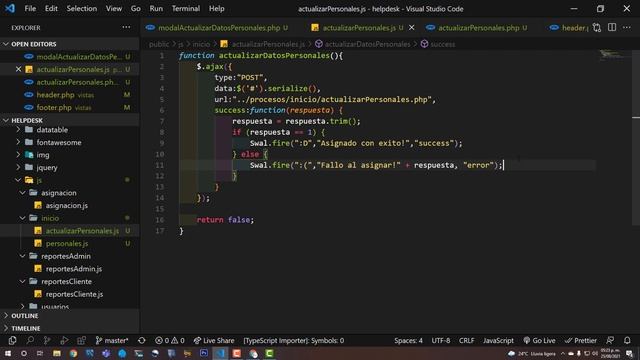Expand the fontawesome folder
This screenshot has height=360, width=640.
click(x=18, y=142)
